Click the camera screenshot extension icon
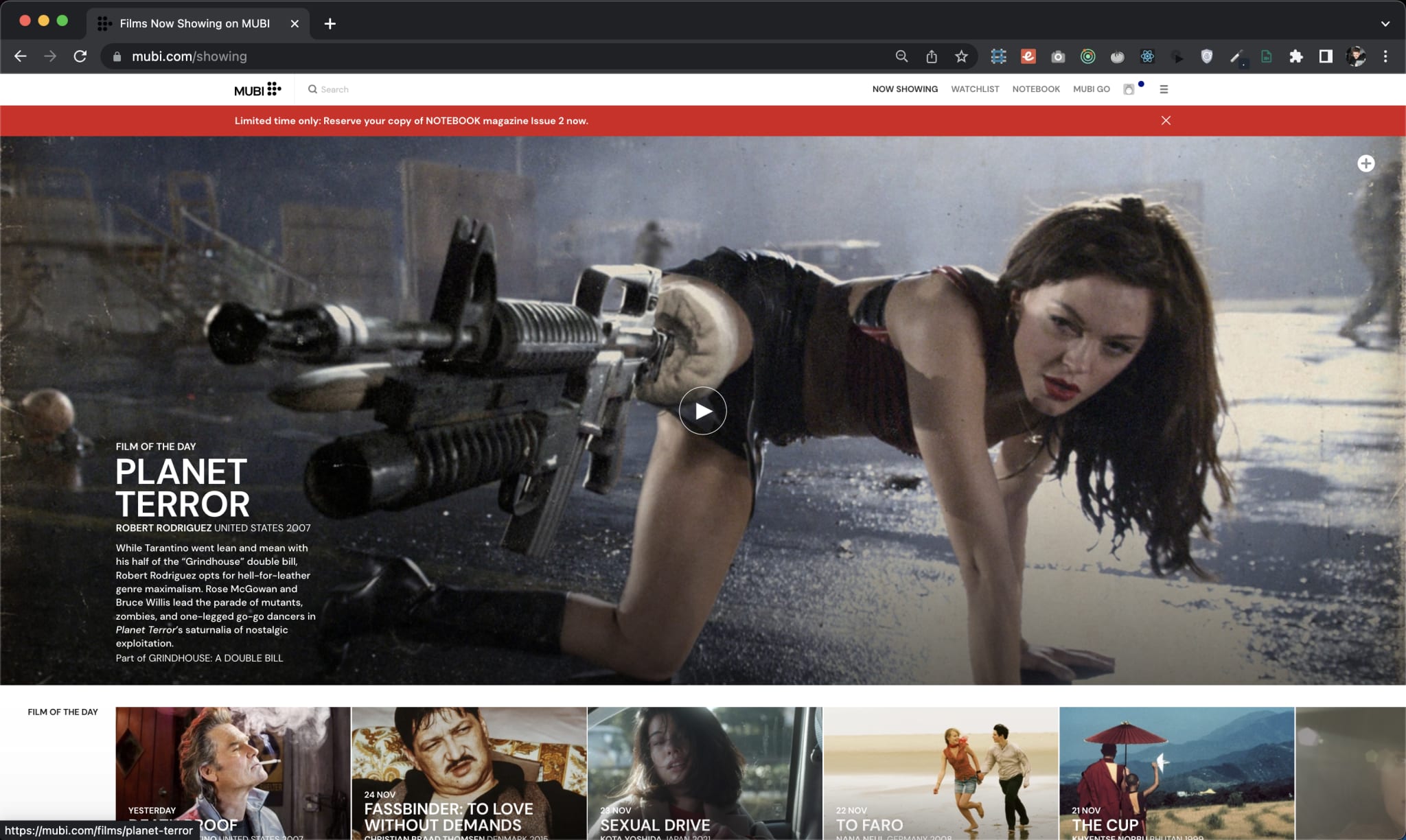 1058,56
